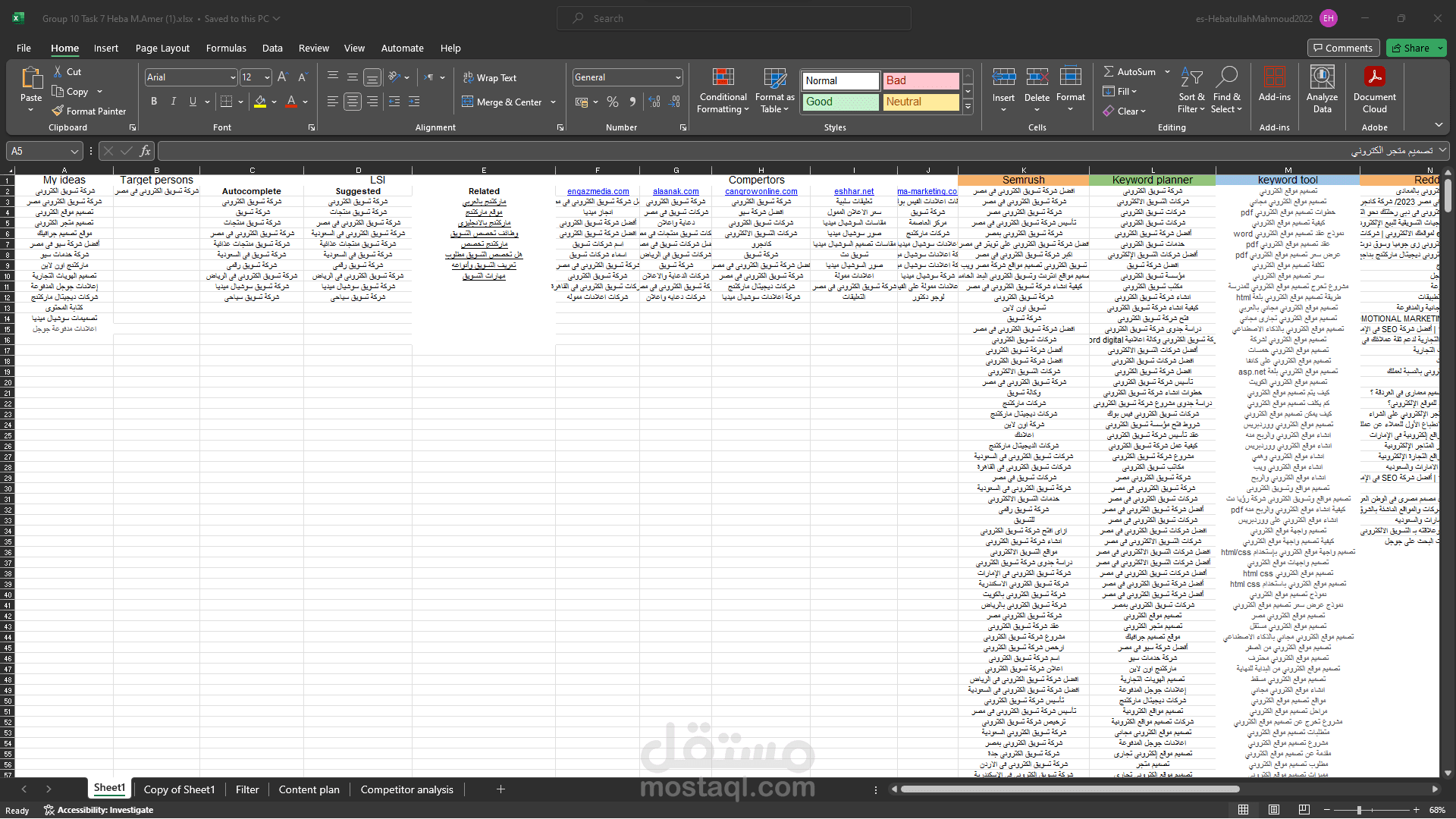Click Accessibility: Investigate in status bar
The height and width of the screenshot is (819, 1456).
99,810
